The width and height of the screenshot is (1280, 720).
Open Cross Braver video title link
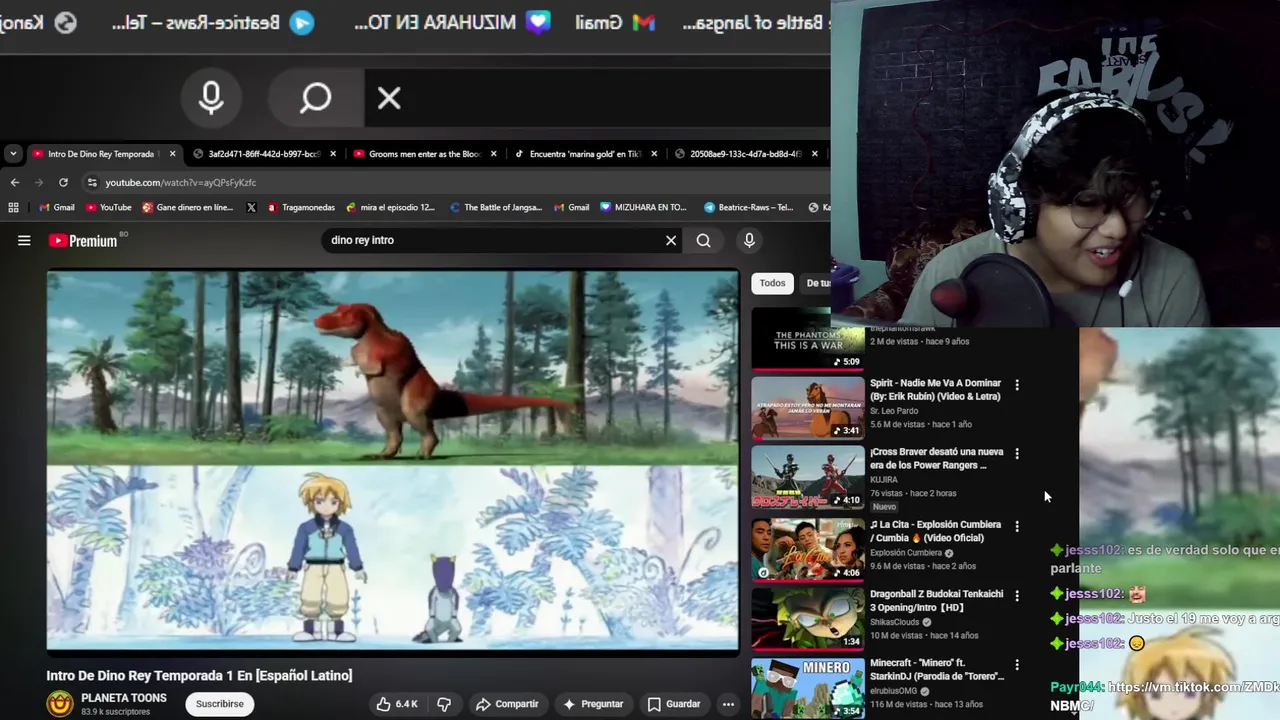[x=936, y=458]
